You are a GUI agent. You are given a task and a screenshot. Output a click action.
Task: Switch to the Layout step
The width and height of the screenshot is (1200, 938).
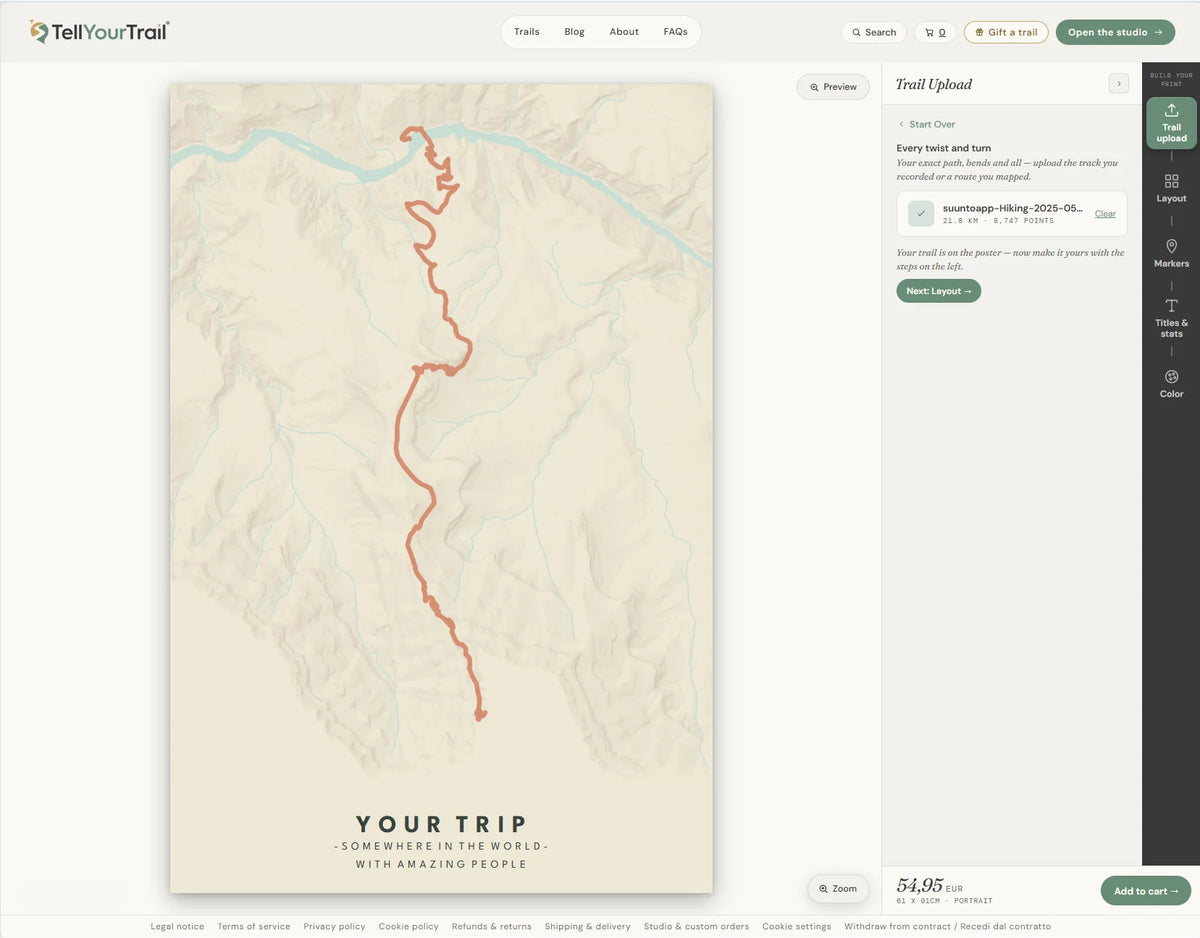click(1171, 188)
